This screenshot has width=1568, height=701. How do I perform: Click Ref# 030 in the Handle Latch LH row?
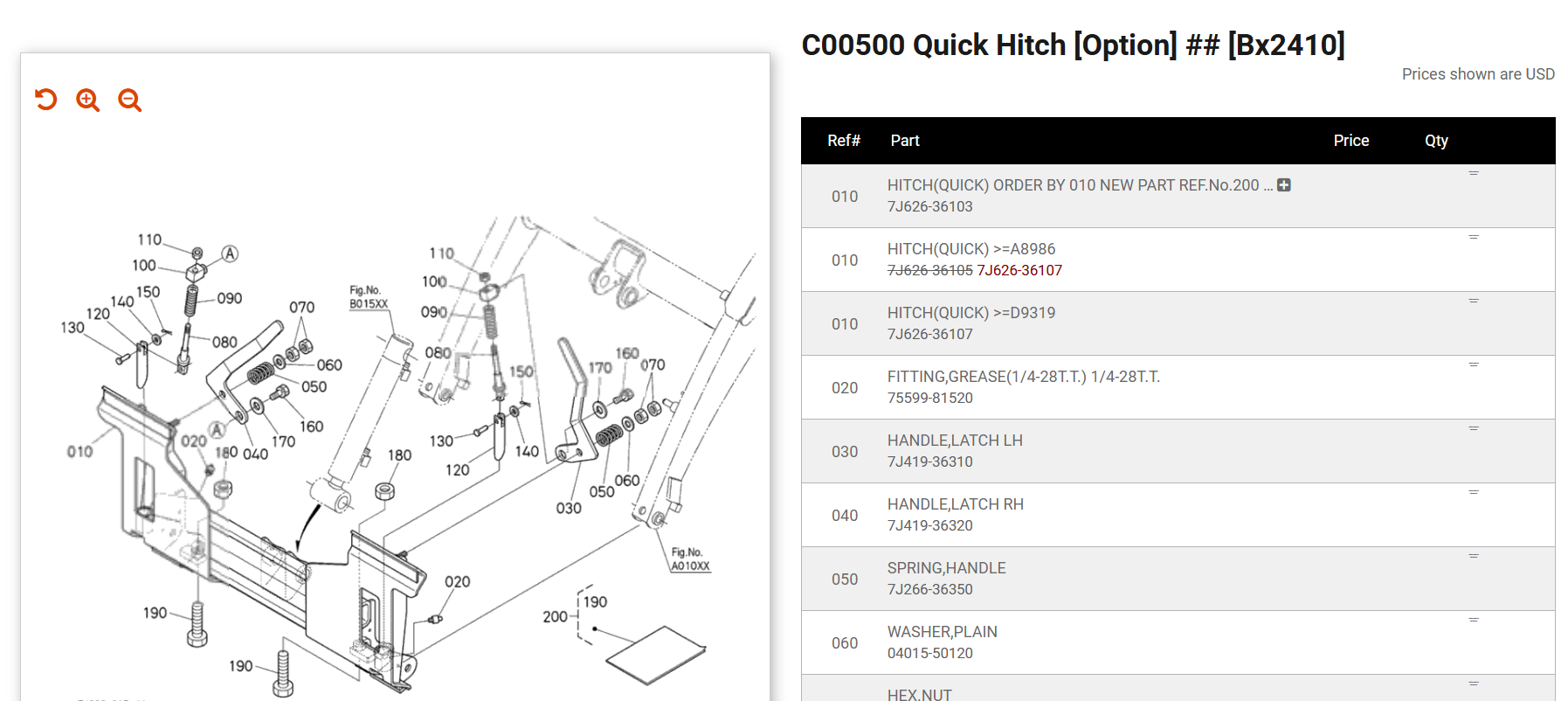click(844, 452)
